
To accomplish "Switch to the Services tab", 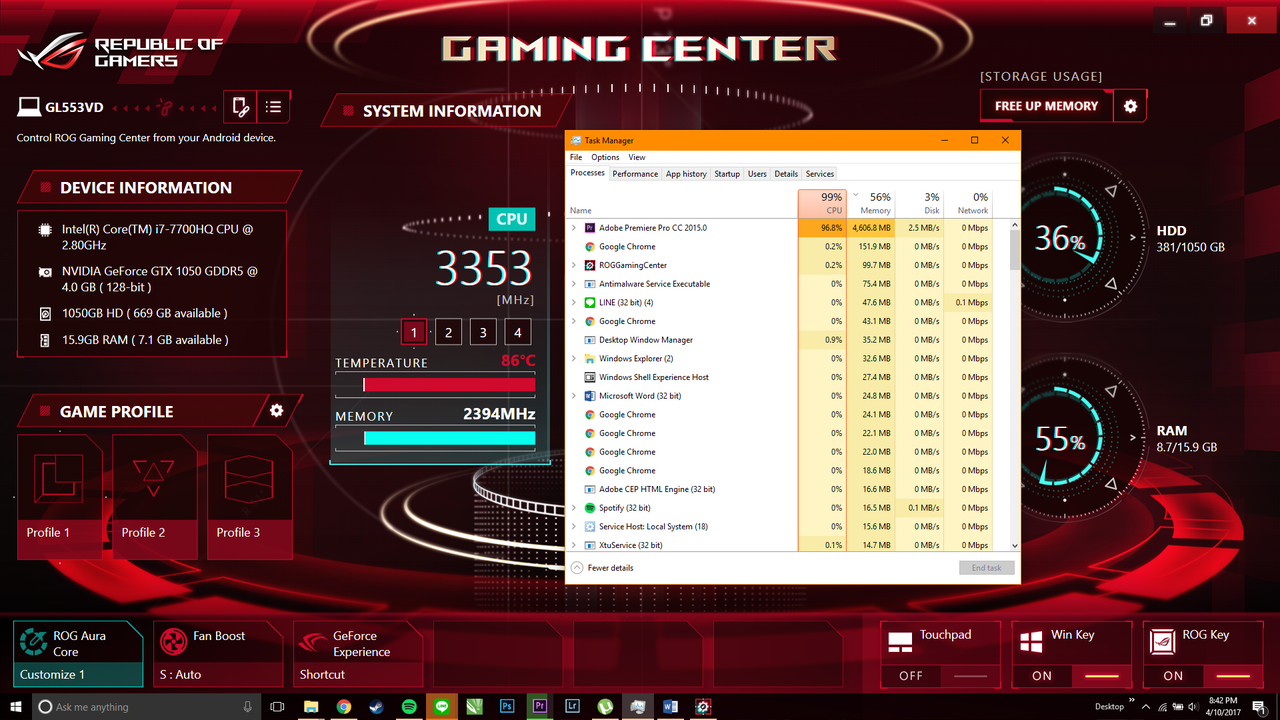I will point(820,174).
